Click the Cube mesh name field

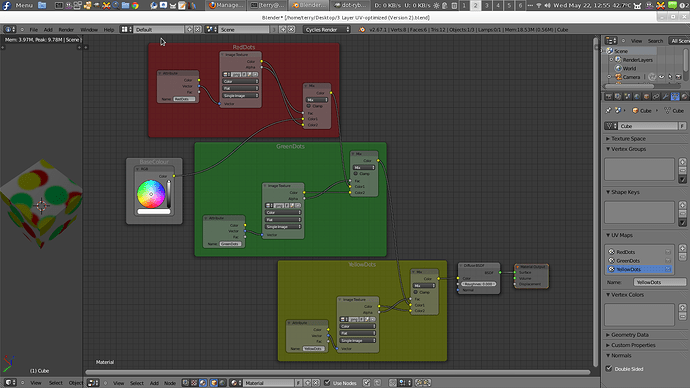(648, 126)
